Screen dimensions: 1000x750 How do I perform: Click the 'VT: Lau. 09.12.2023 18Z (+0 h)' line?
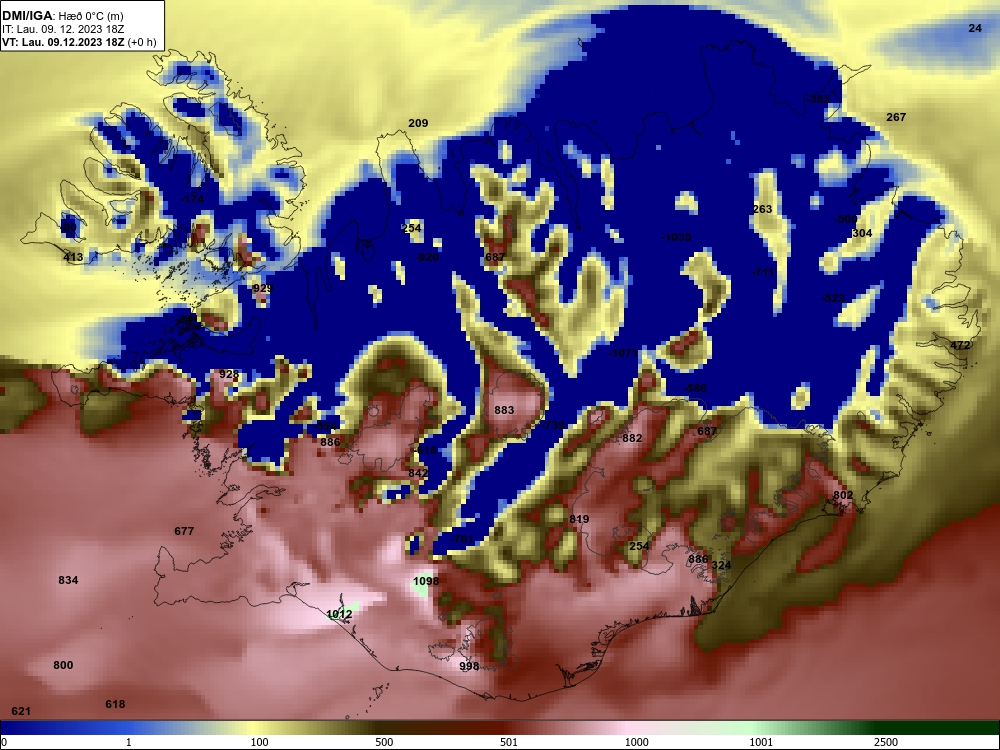tap(79, 42)
